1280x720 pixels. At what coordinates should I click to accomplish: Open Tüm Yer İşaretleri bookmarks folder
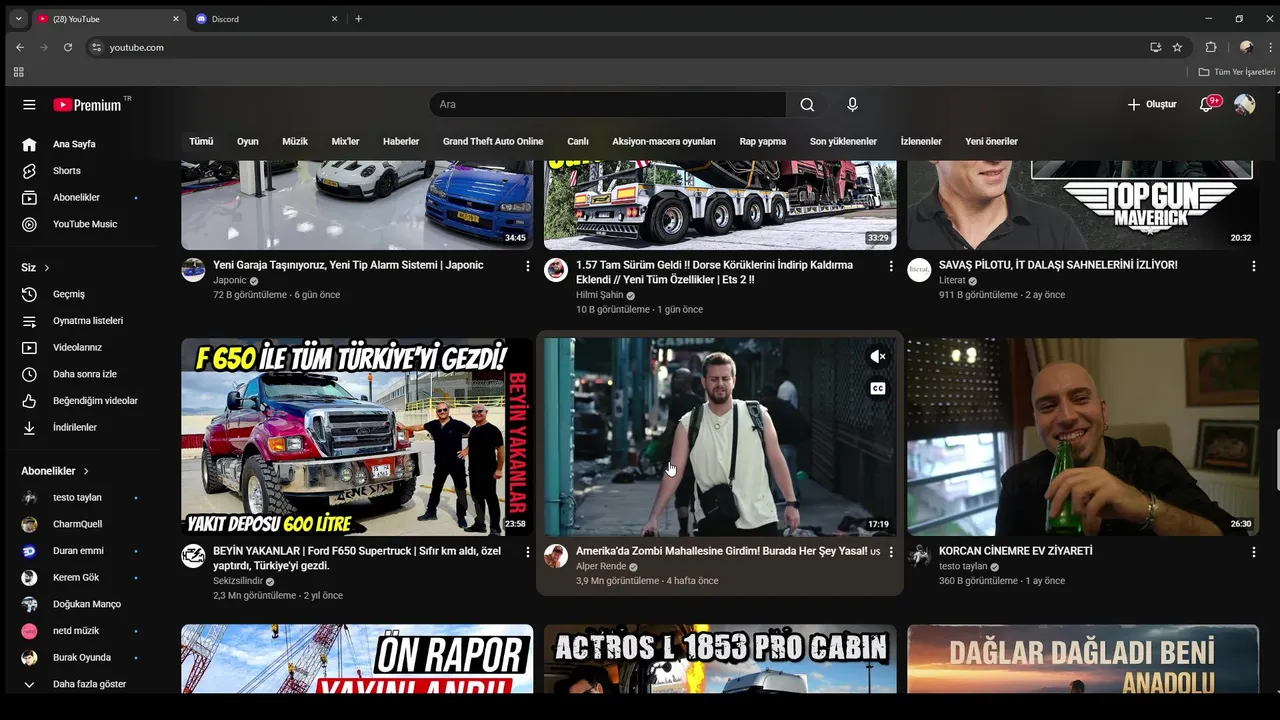[x=1237, y=72]
